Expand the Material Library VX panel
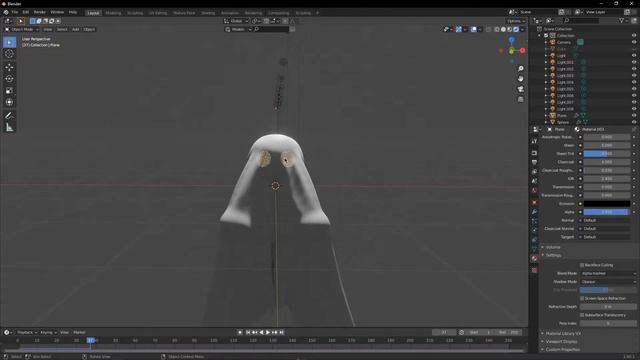Image resolution: width=640 pixels, height=360 pixels. [563, 333]
